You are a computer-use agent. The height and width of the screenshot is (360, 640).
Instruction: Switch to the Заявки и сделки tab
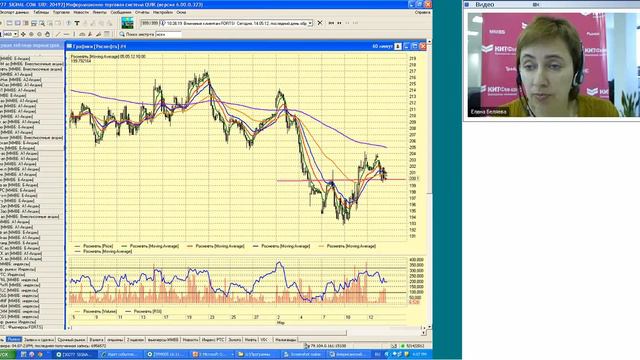[x=39, y=340]
